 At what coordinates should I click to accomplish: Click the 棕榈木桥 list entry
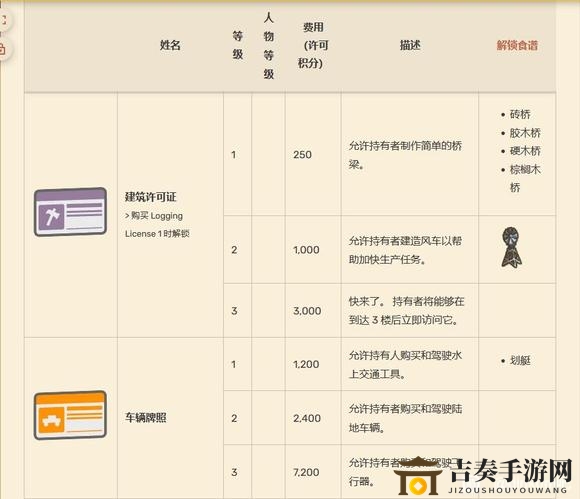(525, 178)
